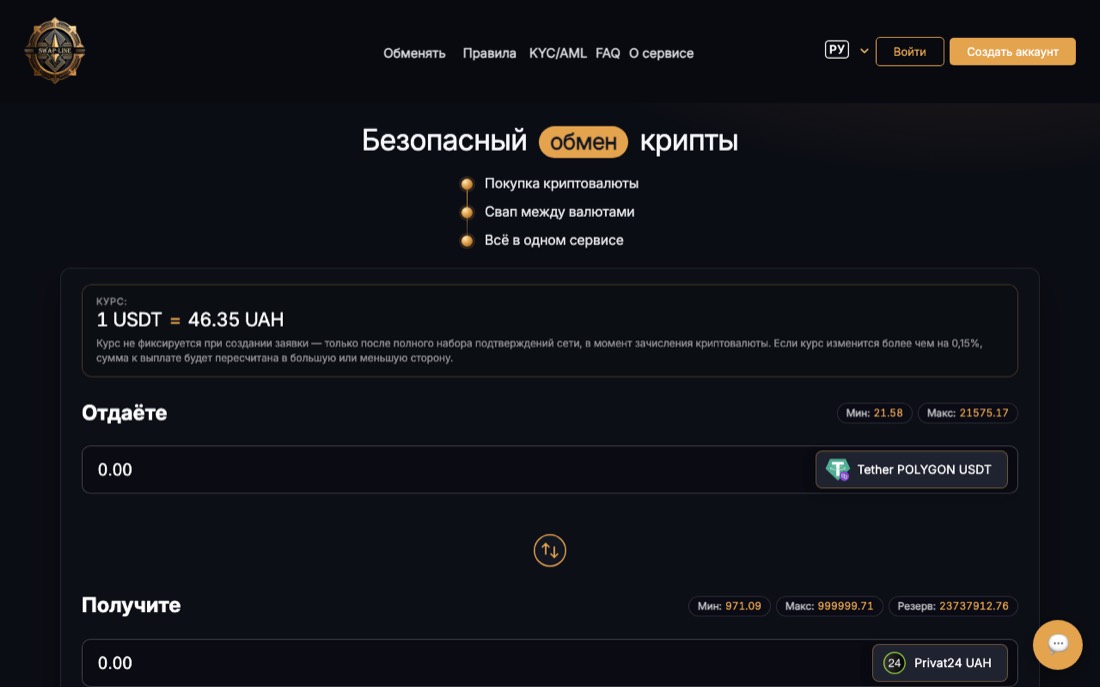The height and width of the screenshot is (687, 1100).
Task: Click the Резерв: 23737912.76 badge
Action: point(953,606)
